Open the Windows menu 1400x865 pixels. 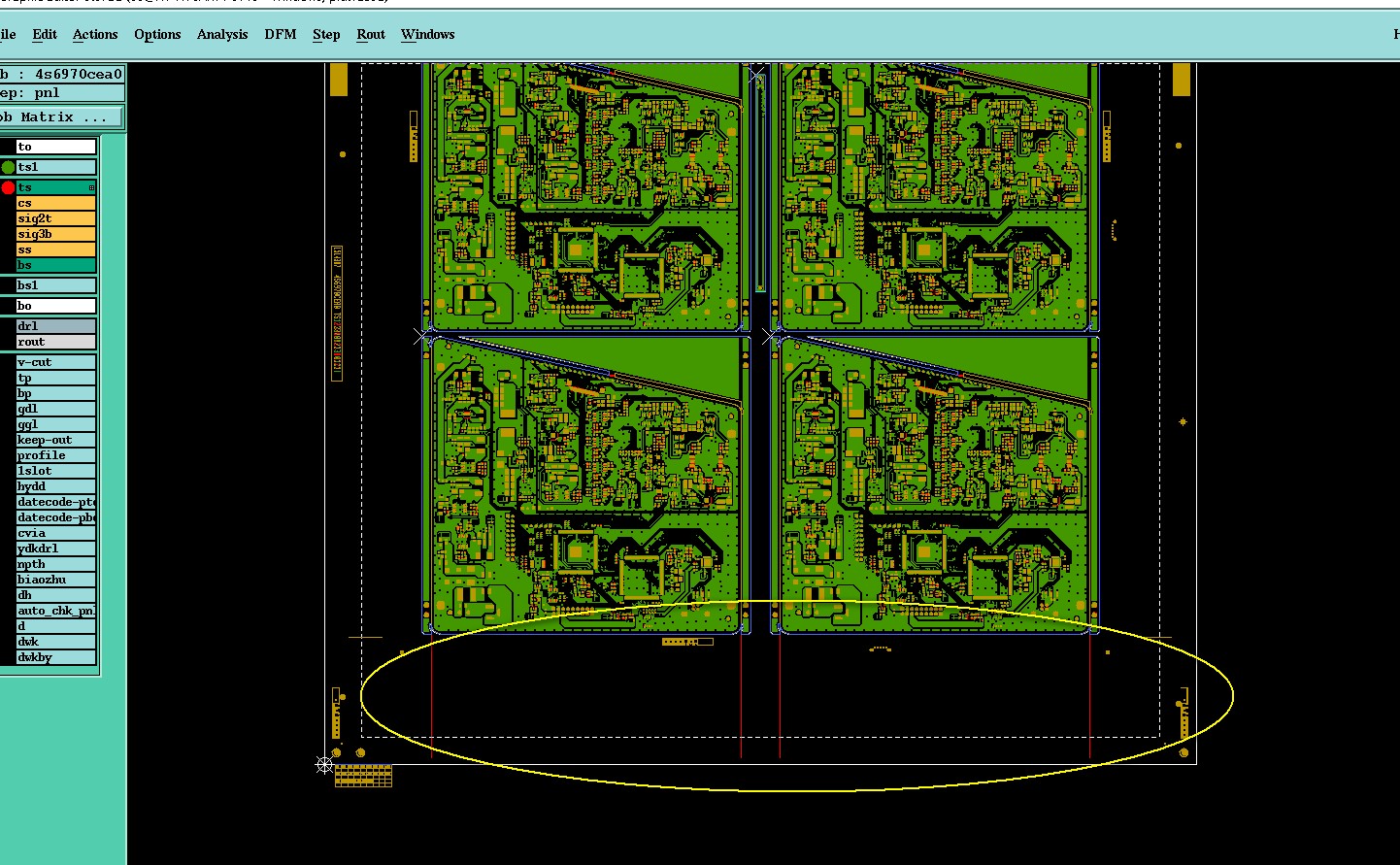428,34
